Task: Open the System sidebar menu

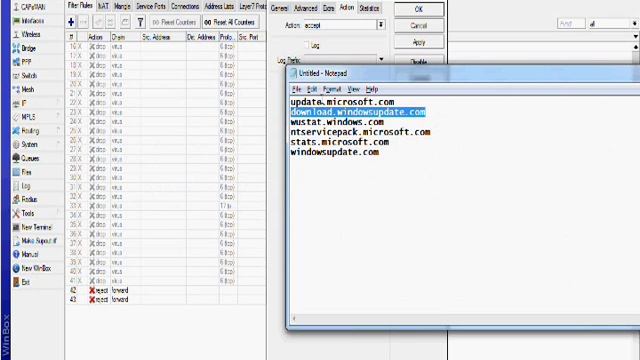Action: [26, 144]
